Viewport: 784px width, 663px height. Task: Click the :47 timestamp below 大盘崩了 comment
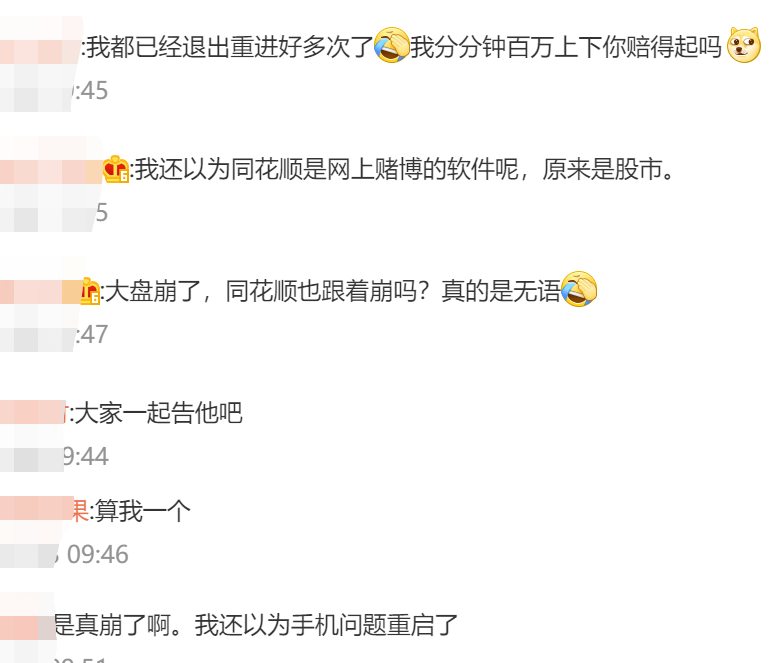92,334
